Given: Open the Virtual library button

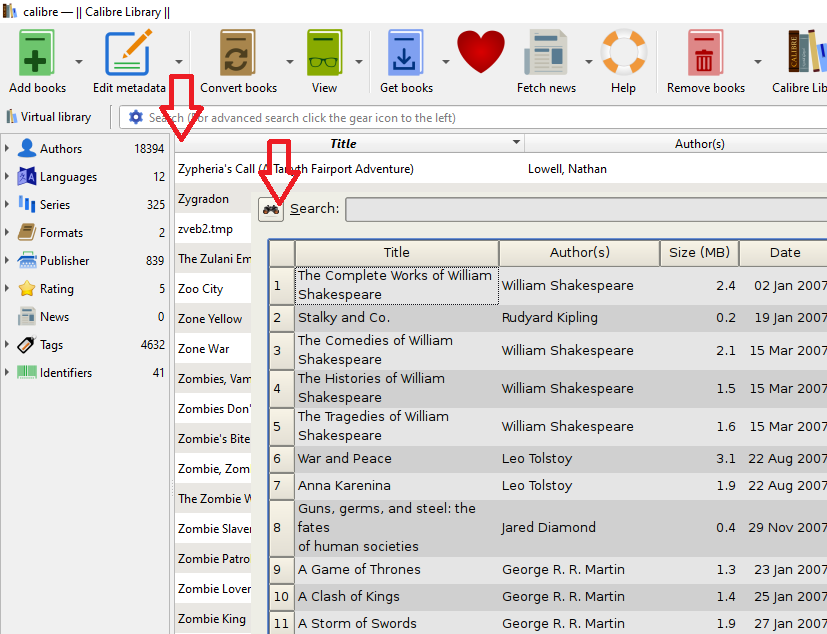Looking at the screenshot, I should click(49, 117).
